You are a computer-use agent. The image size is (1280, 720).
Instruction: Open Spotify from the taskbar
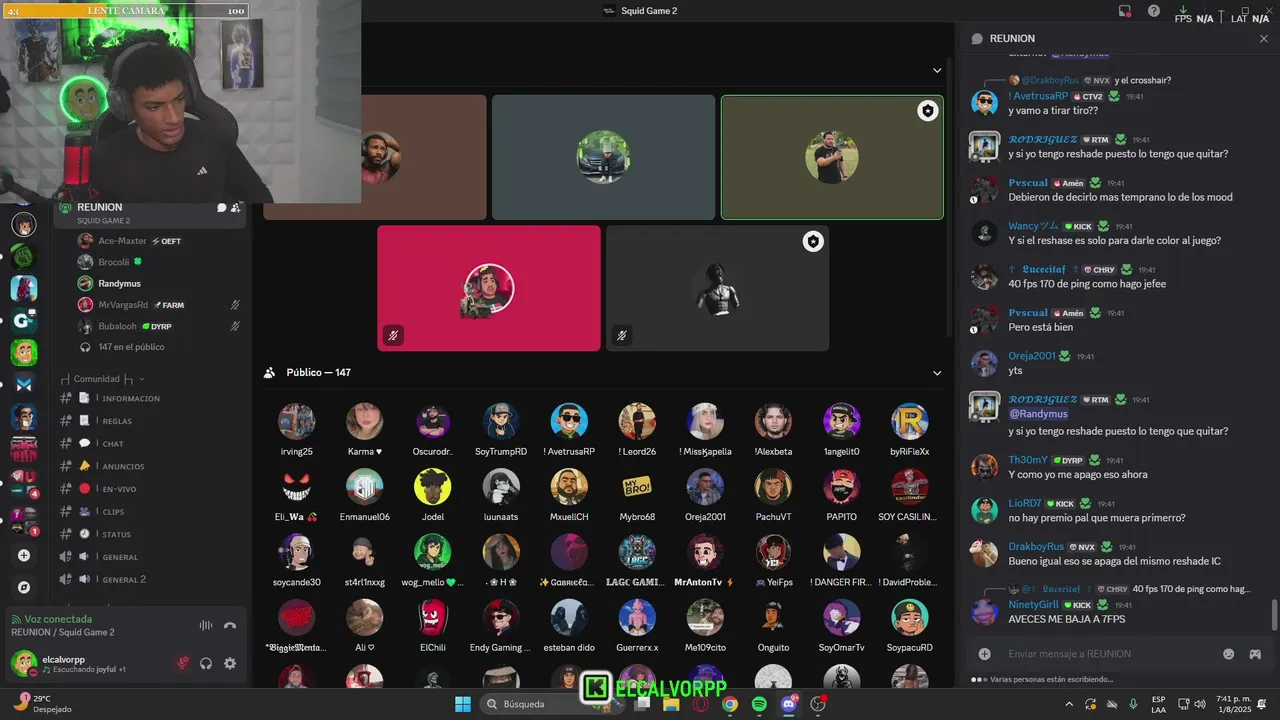tap(759, 704)
